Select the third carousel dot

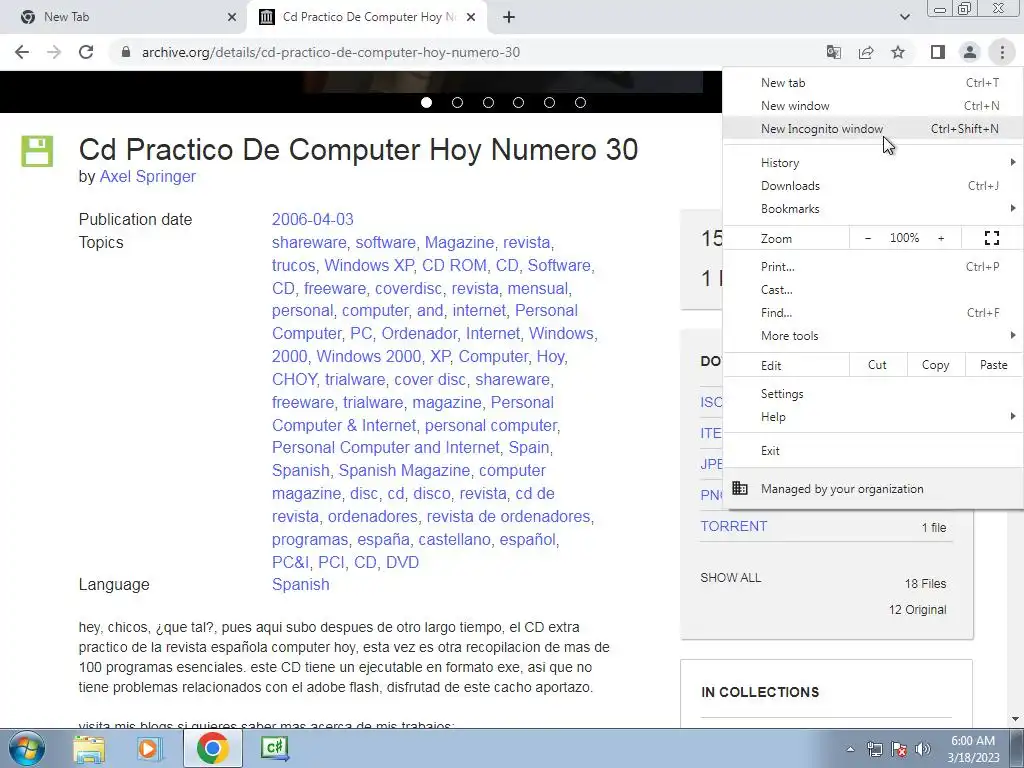pos(488,103)
